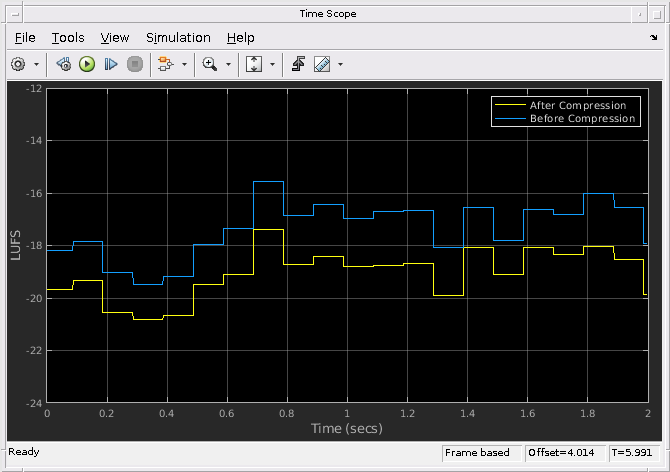Select the zoom in magnifier tool
This screenshot has height=472, width=670.
210,64
